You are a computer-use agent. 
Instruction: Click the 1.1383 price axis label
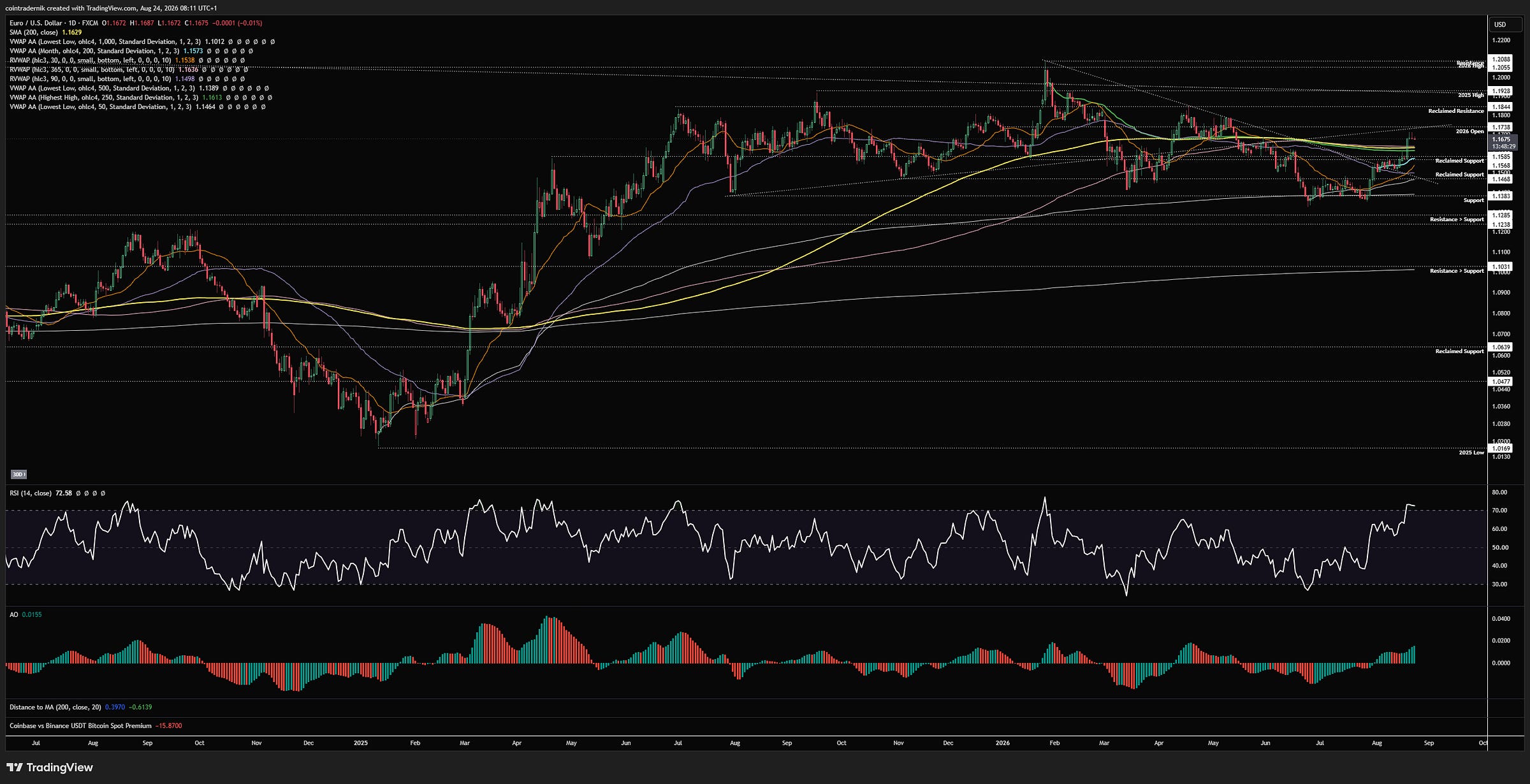coord(1500,196)
